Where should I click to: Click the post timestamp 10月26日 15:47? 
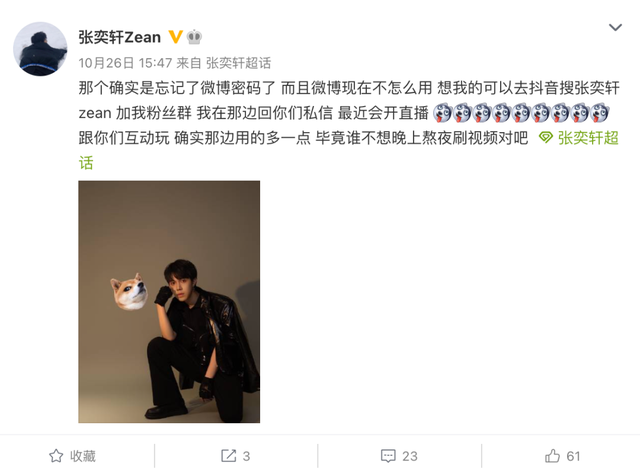point(125,63)
